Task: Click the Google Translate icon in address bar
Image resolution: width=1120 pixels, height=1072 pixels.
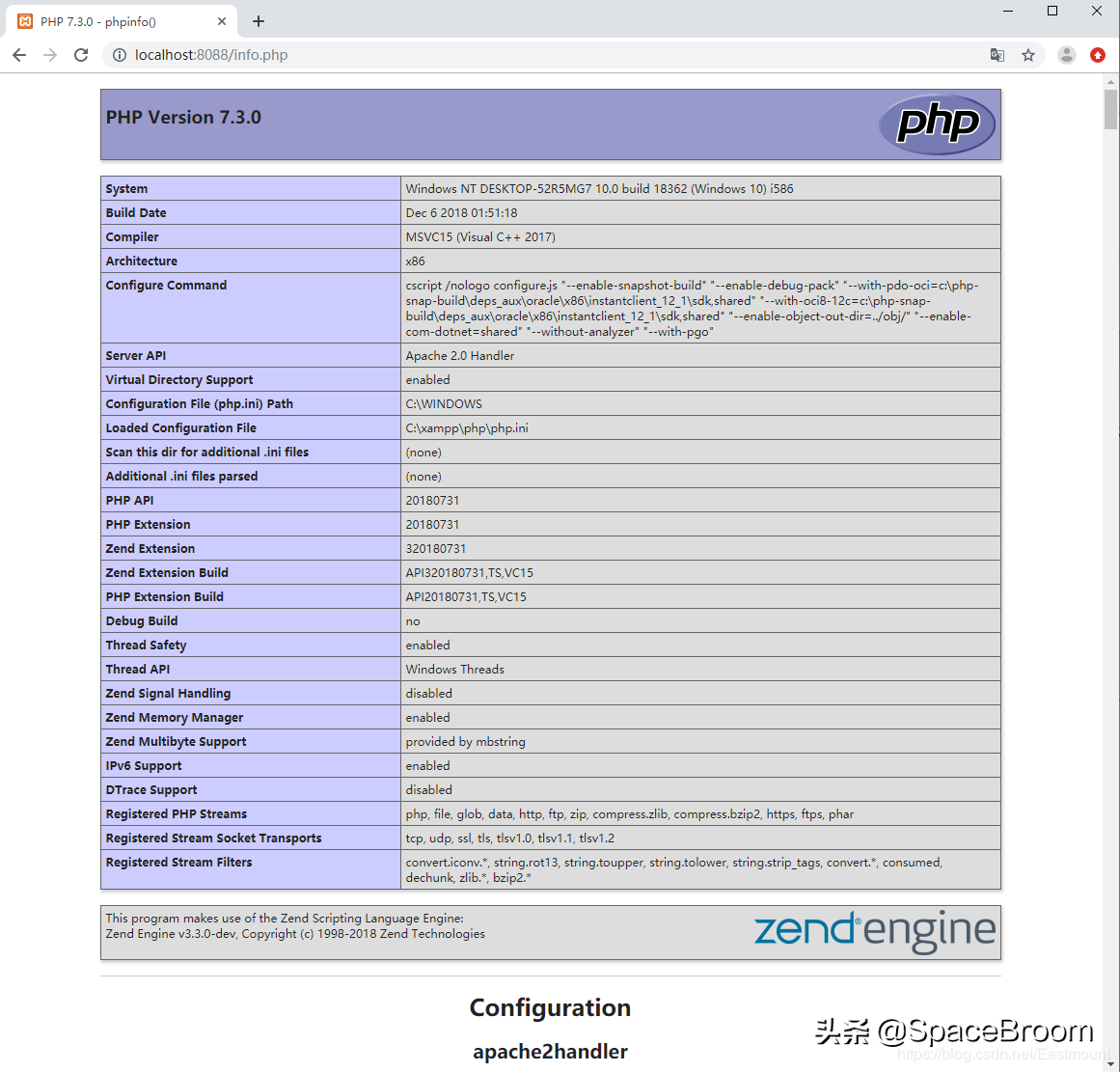Action: pos(997,55)
